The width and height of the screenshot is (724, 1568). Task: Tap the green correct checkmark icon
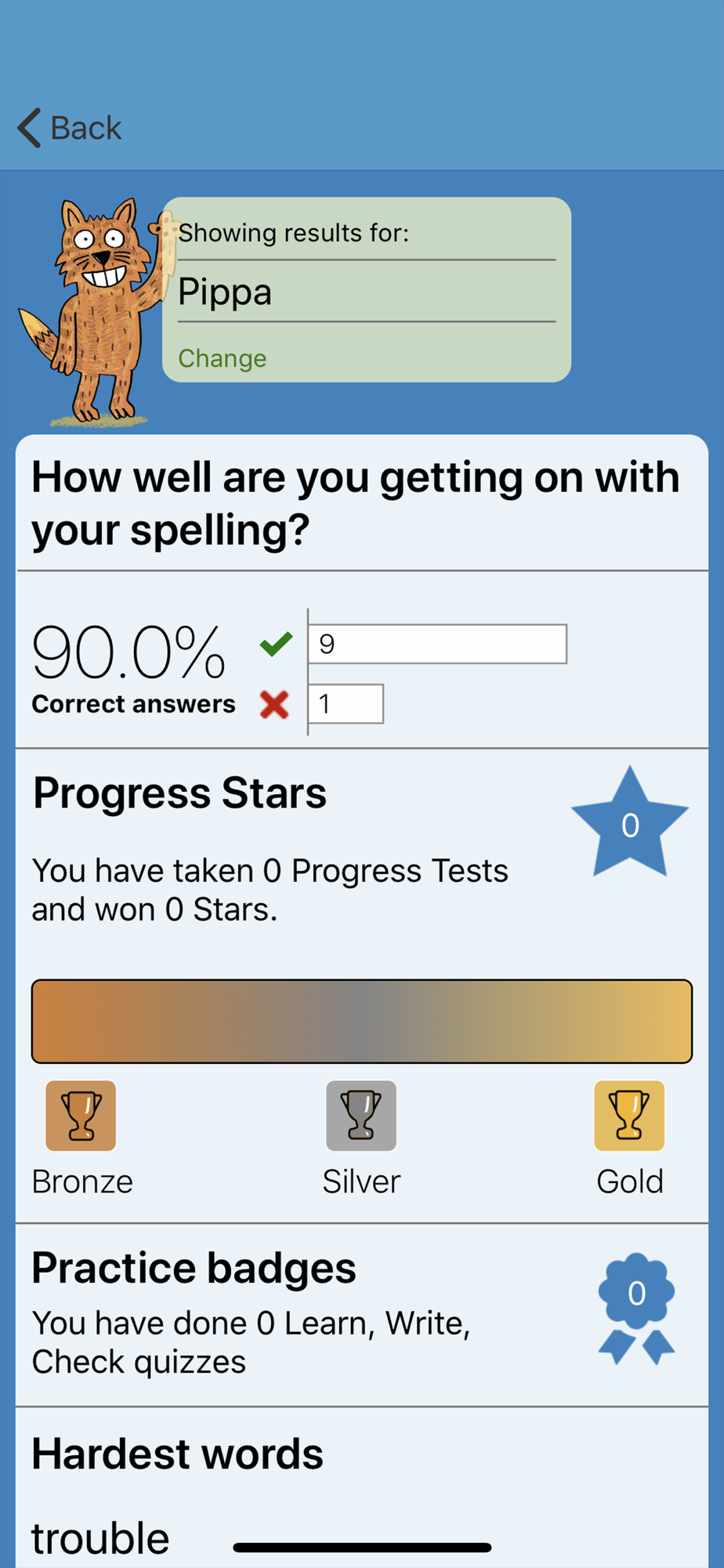pyautogui.click(x=276, y=644)
